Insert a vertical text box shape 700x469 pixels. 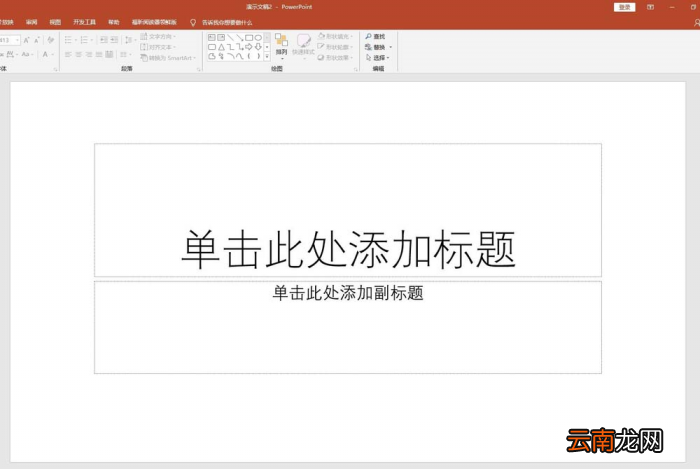pos(221,37)
